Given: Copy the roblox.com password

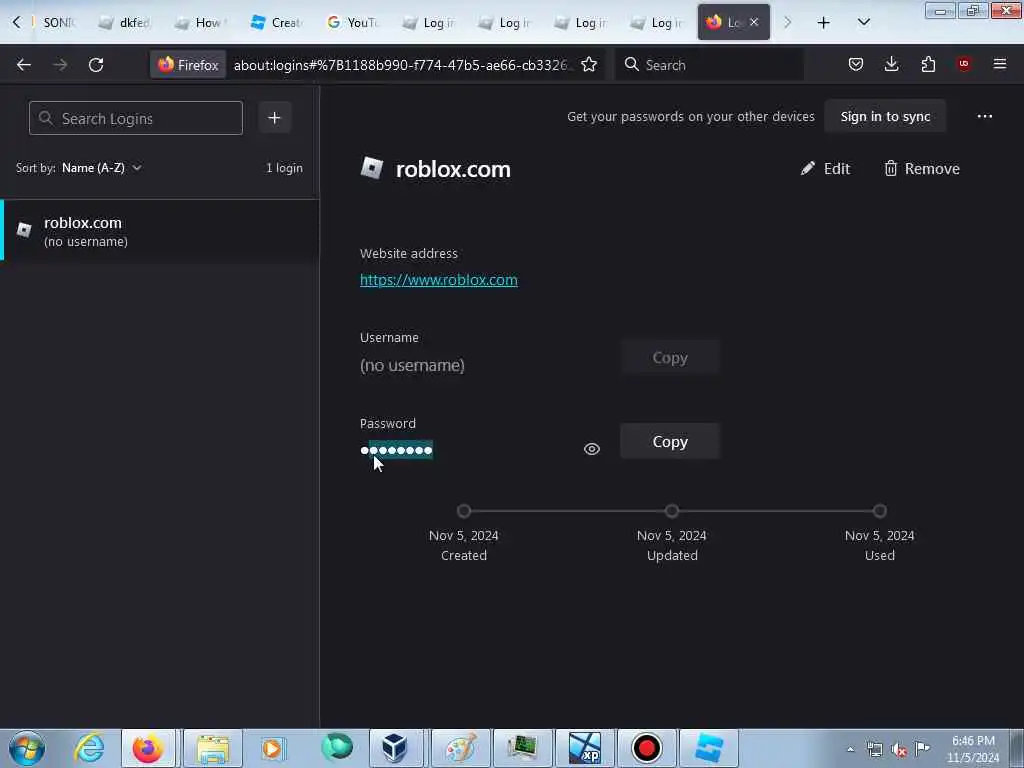Looking at the screenshot, I should [670, 441].
